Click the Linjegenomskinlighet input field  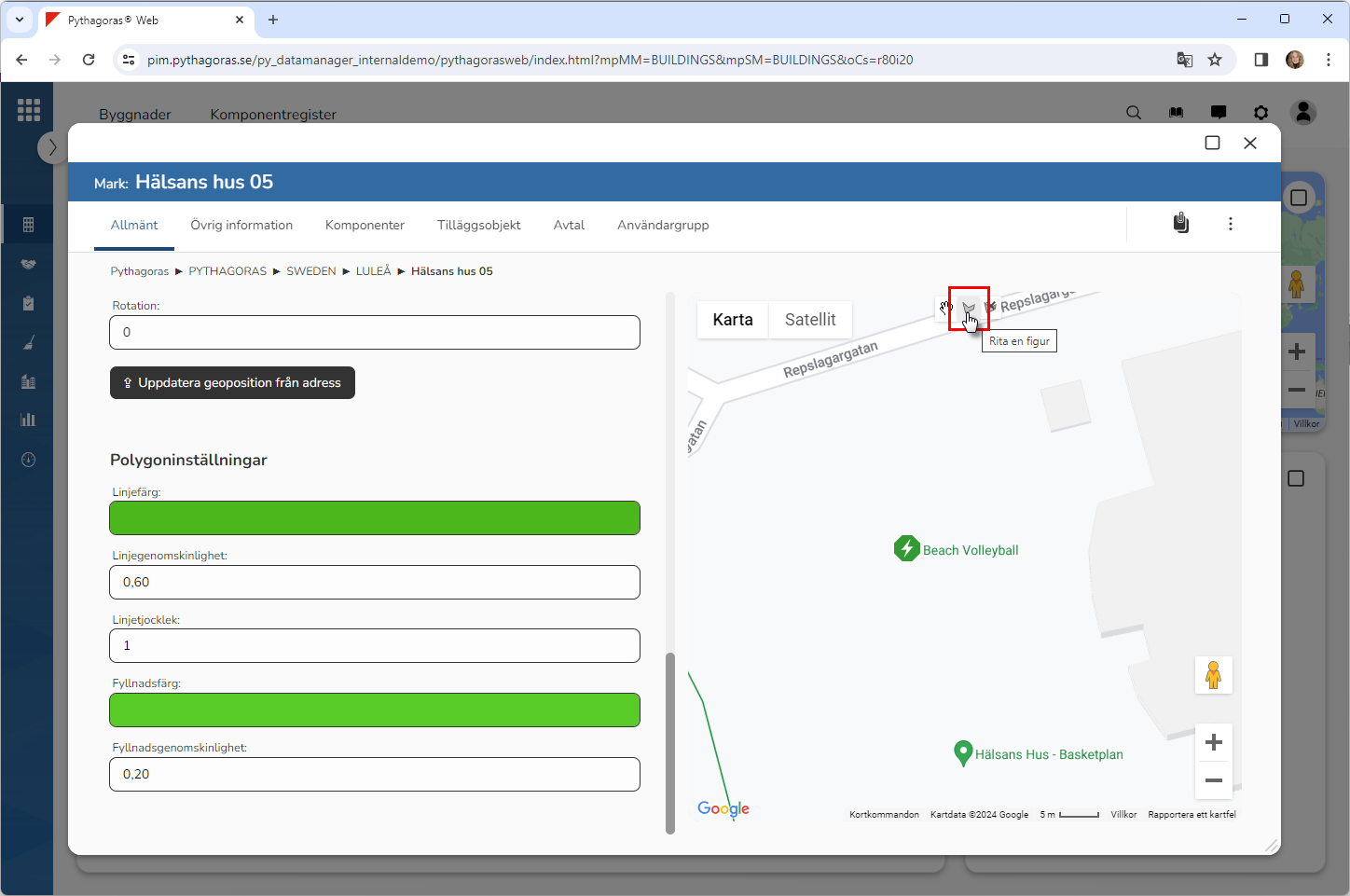[375, 583]
